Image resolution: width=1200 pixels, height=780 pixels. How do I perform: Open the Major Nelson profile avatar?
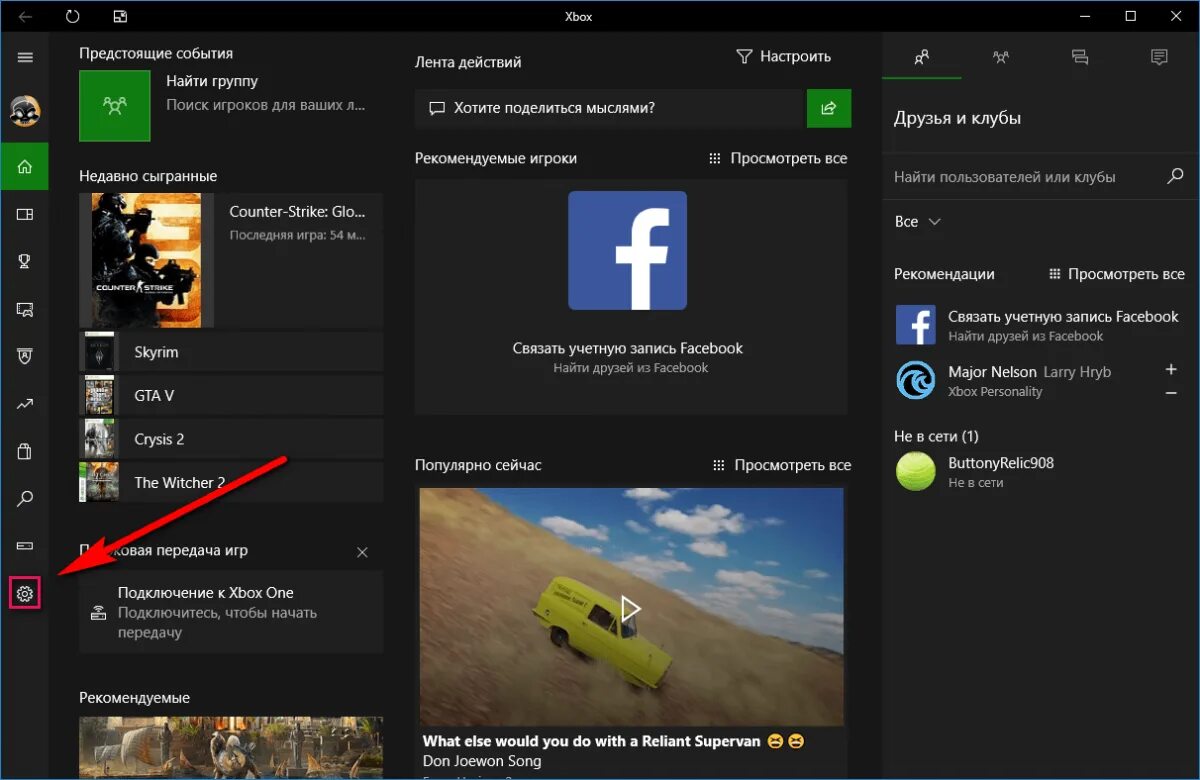[x=915, y=380]
